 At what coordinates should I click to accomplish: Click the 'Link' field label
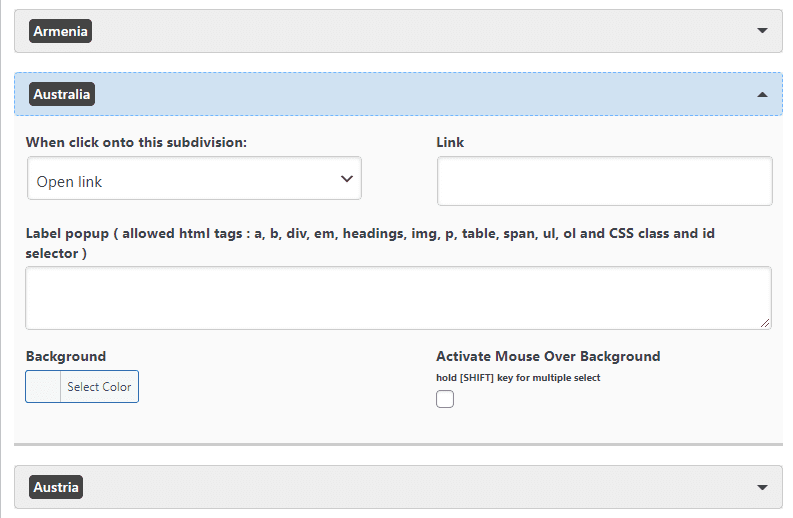click(450, 142)
